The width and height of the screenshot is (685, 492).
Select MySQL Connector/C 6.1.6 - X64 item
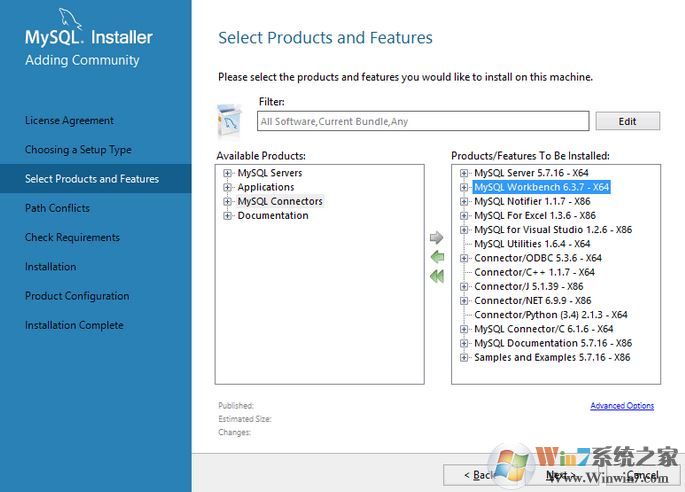(x=544, y=329)
